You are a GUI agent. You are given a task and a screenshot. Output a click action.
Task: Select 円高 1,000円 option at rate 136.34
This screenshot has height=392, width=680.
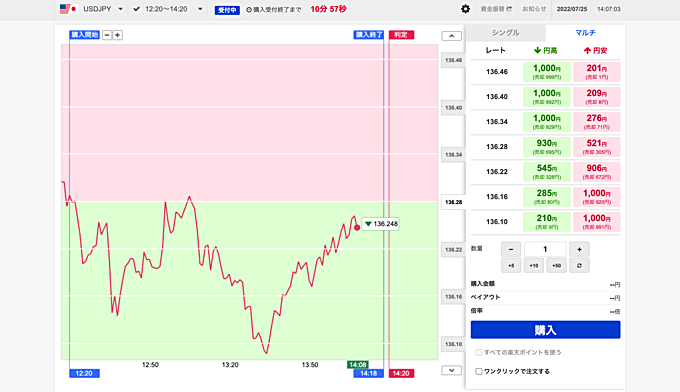pyautogui.click(x=546, y=121)
